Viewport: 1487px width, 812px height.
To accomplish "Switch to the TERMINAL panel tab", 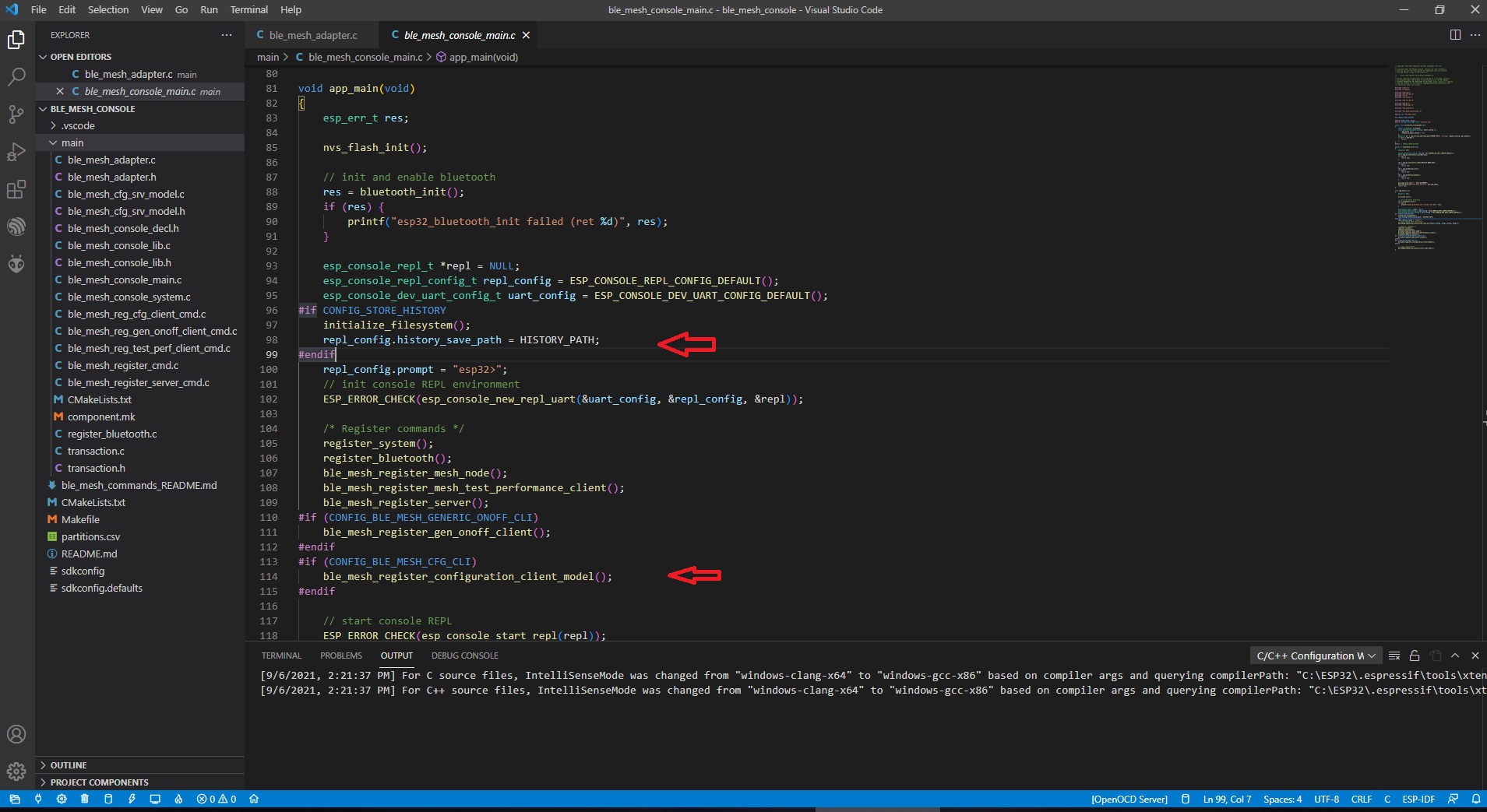I will [x=281, y=656].
